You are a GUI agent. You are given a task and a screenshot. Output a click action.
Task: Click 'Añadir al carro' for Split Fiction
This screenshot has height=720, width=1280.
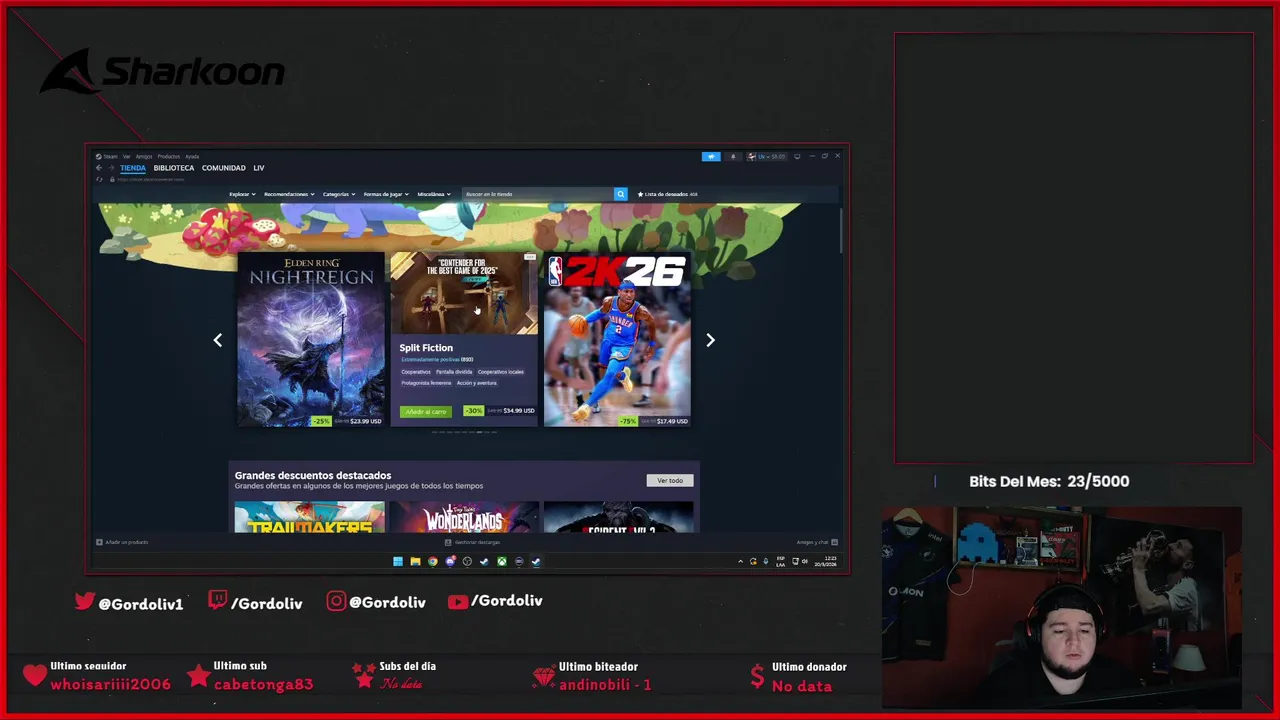[426, 411]
